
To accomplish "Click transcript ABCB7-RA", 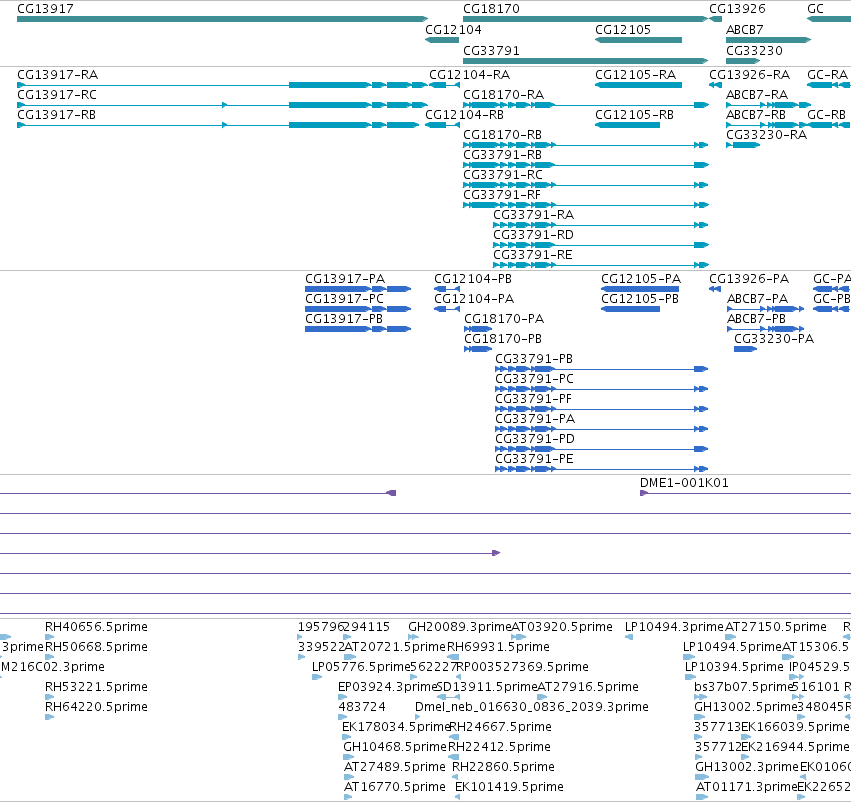I will pos(769,105).
